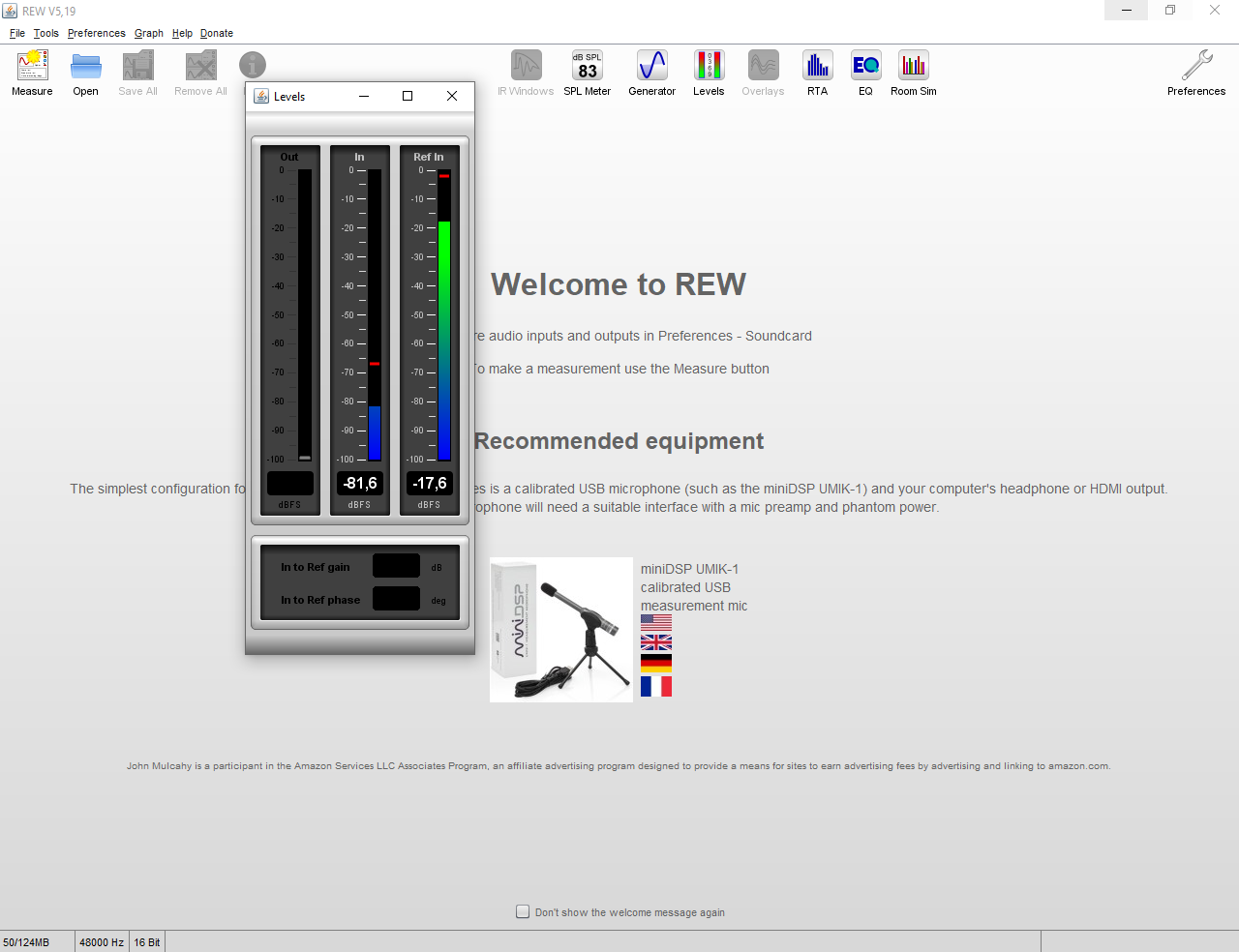Click the French flag link
The image size is (1239, 952).
[656, 686]
